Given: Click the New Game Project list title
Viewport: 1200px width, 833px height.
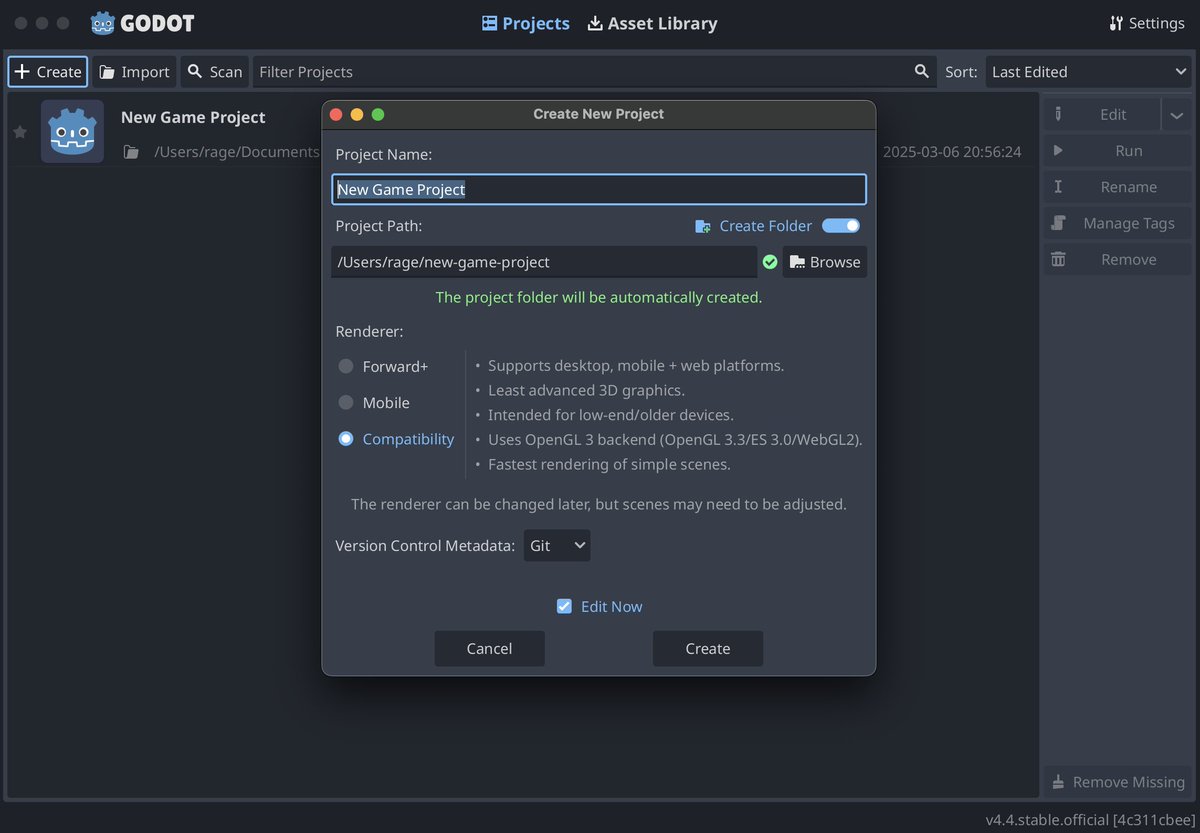Looking at the screenshot, I should pos(193,117).
